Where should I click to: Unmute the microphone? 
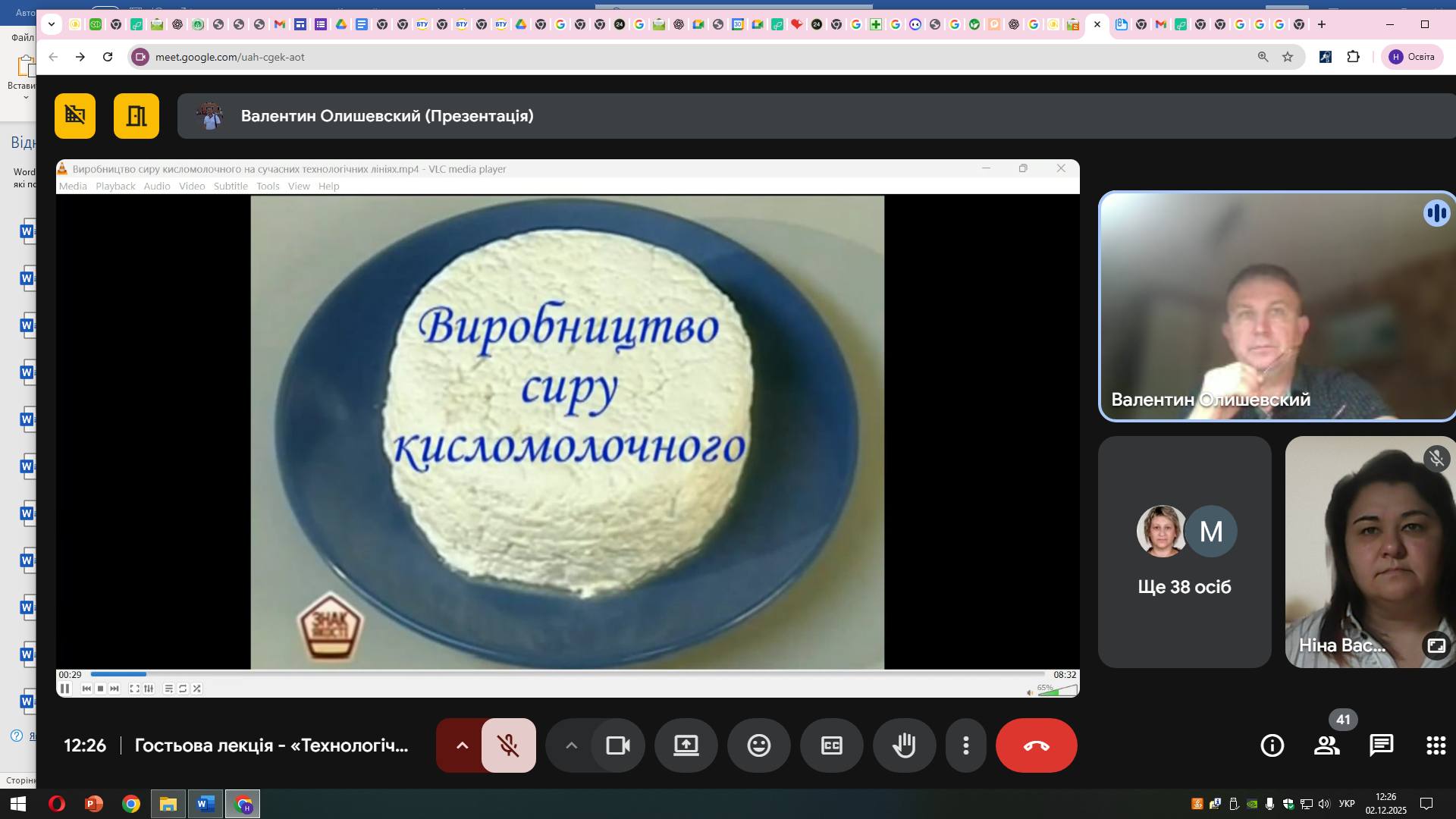point(508,745)
